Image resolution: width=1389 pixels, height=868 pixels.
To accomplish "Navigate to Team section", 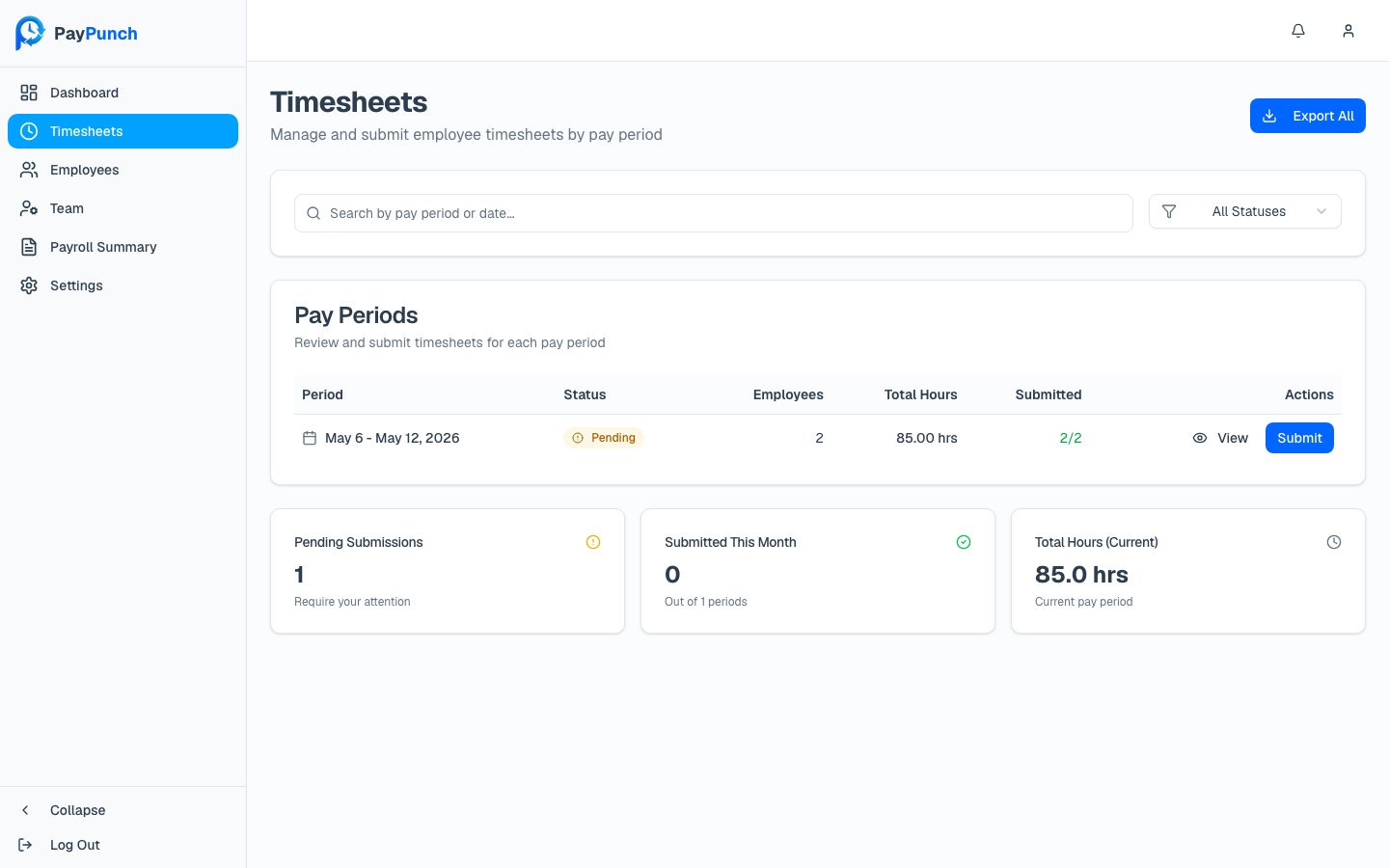I will point(123,208).
